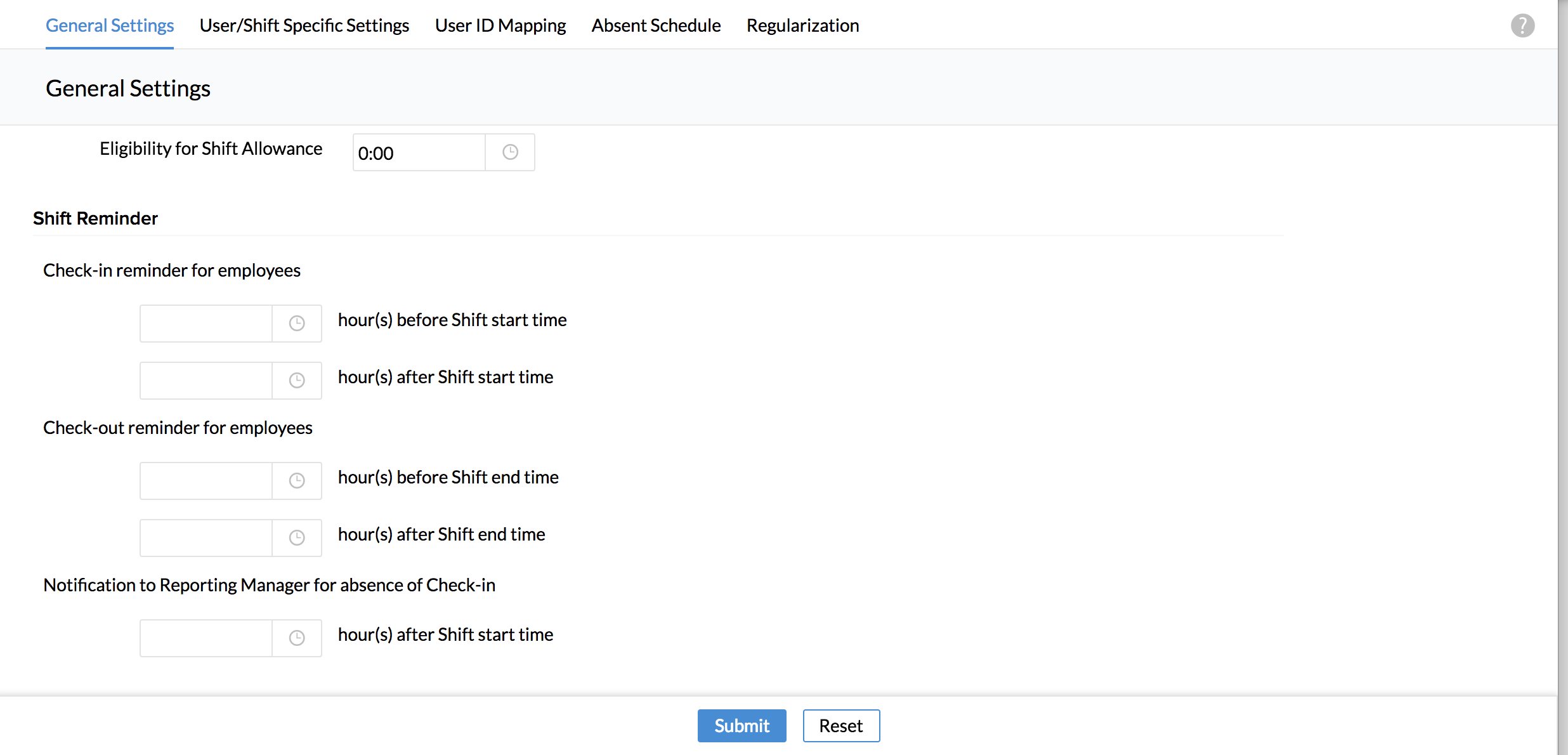The image size is (1568, 755).
Task: Click clock icon for check-in reminder after Shift start
Action: [x=296, y=381]
